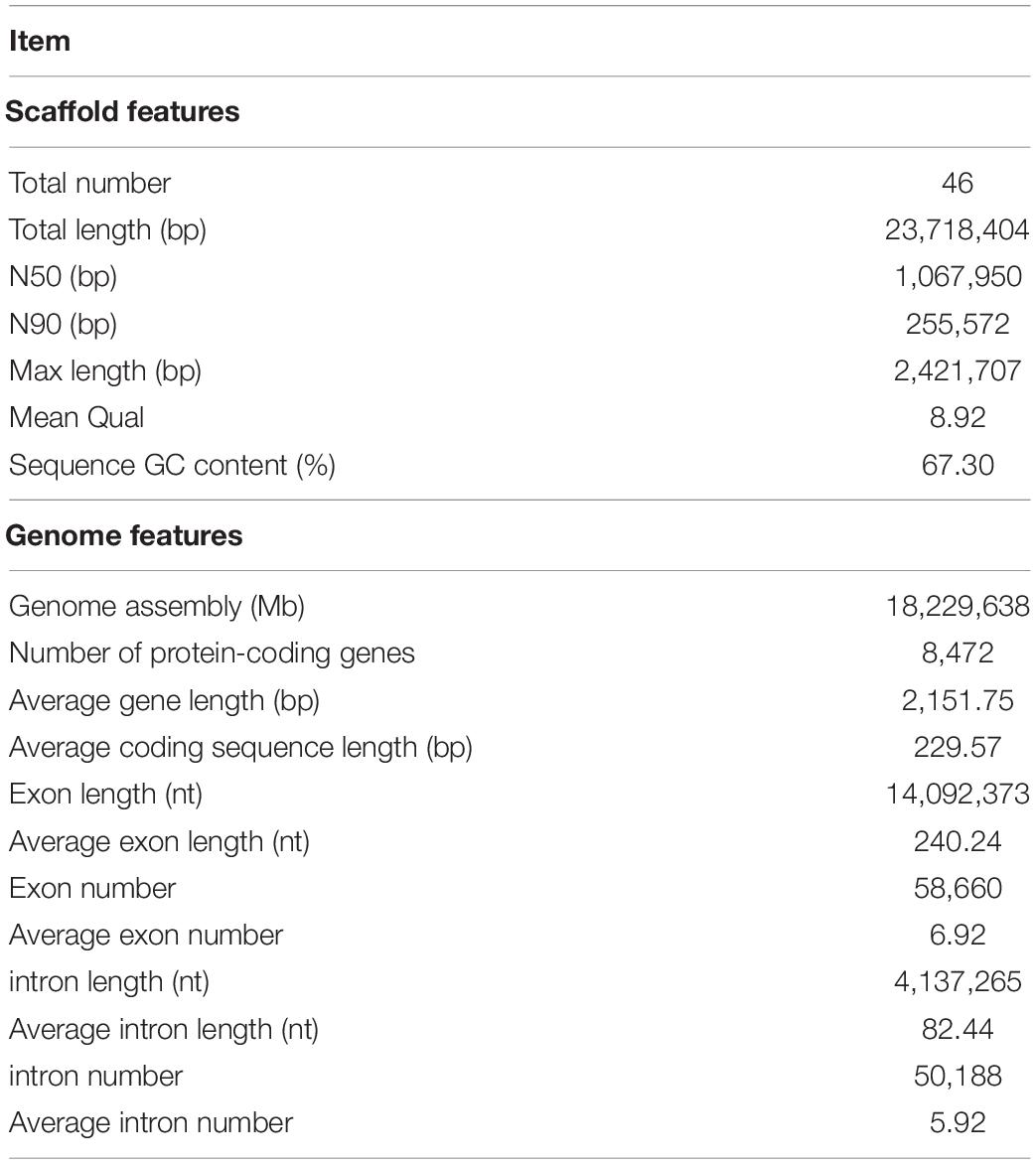Click the Item column header
The image size is (1036, 1164).
[40, 41]
